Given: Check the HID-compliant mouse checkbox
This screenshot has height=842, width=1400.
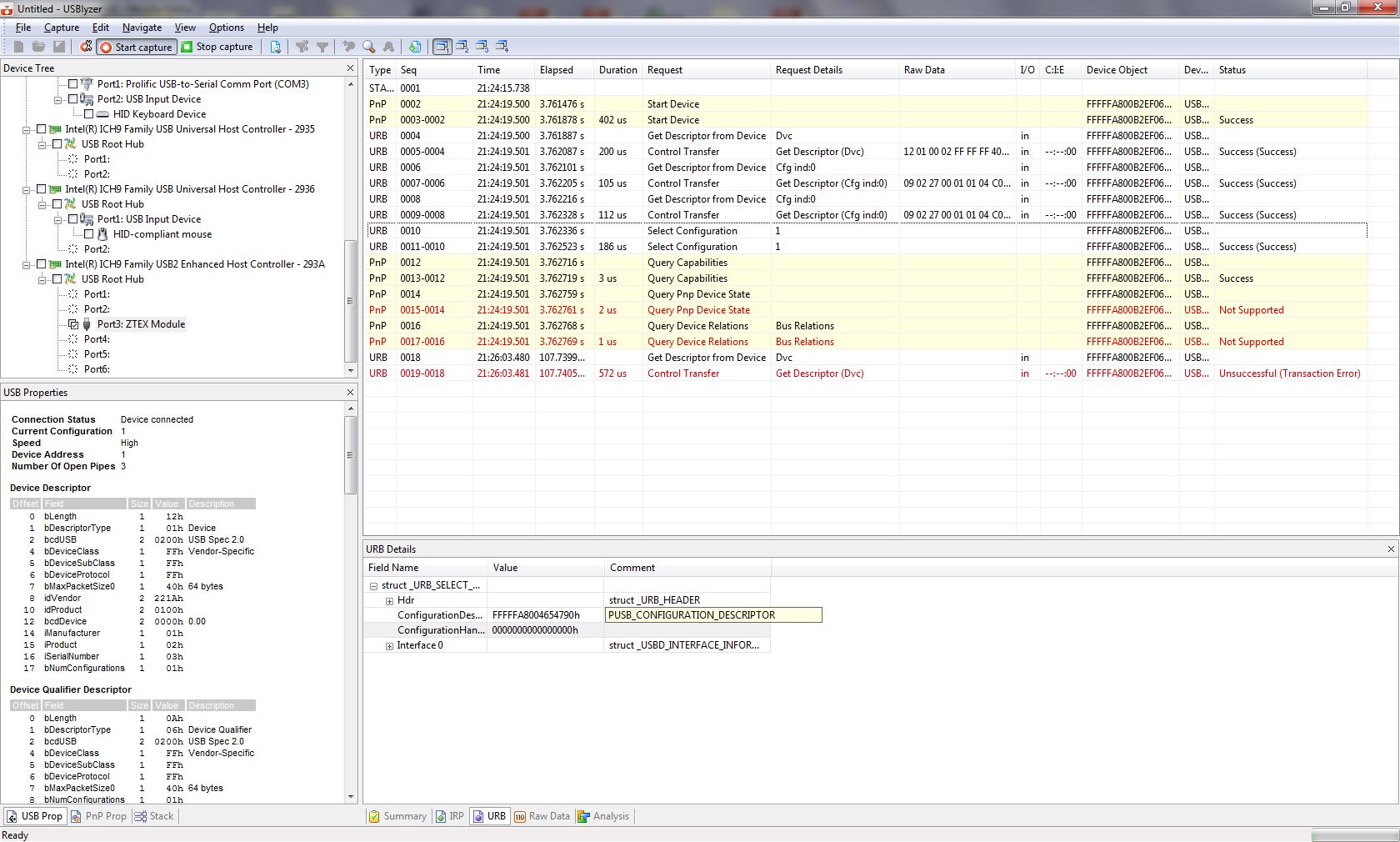Looking at the screenshot, I should (x=89, y=234).
